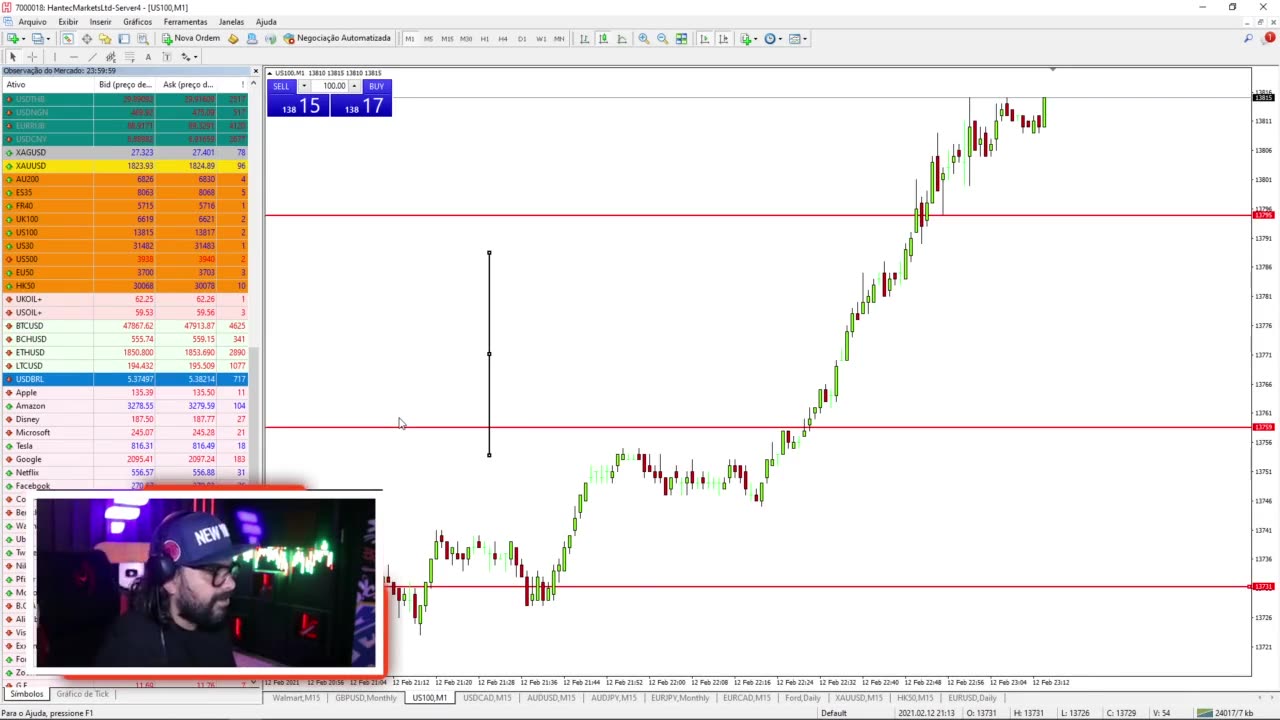The height and width of the screenshot is (720, 1280).
Task: Switch to the GBPUSD,Monthly chart tab
Action: point(366,697)
